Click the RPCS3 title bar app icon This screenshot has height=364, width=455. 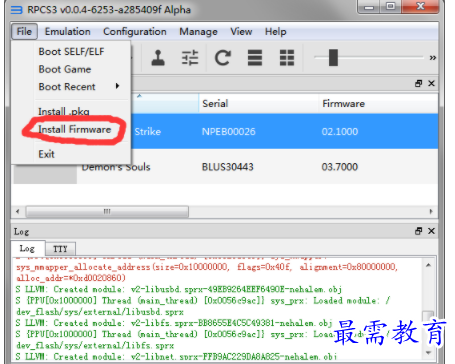coord(16,10)
